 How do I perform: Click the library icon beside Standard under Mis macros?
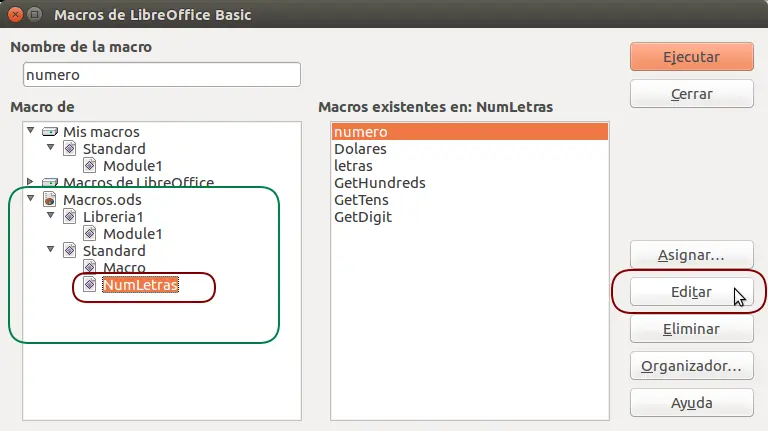(x=70, y=148)
